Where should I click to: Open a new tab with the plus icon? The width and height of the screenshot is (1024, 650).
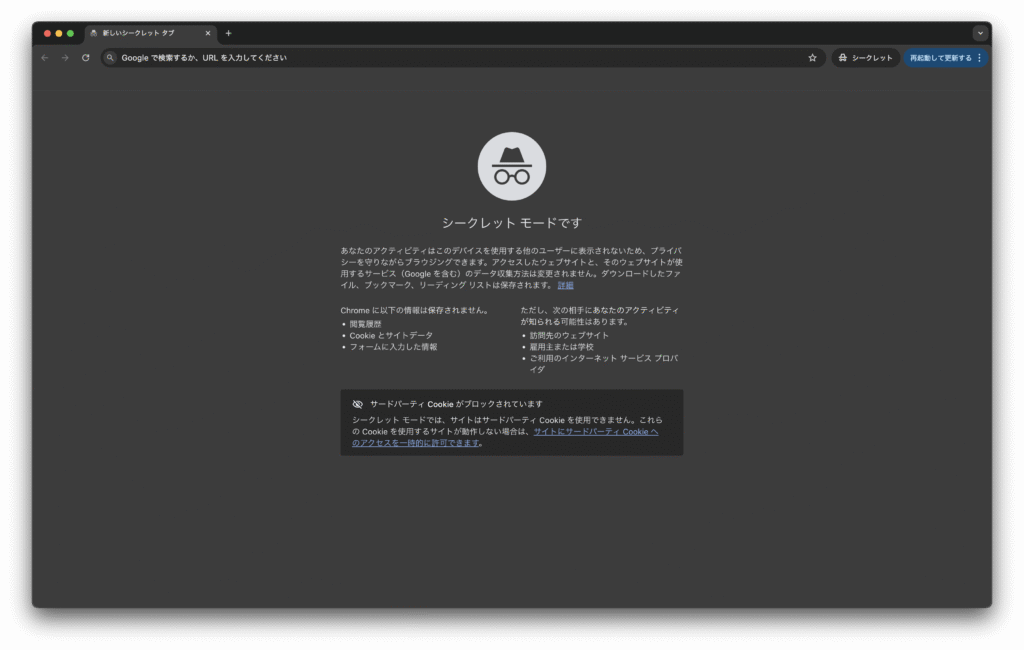229,33
